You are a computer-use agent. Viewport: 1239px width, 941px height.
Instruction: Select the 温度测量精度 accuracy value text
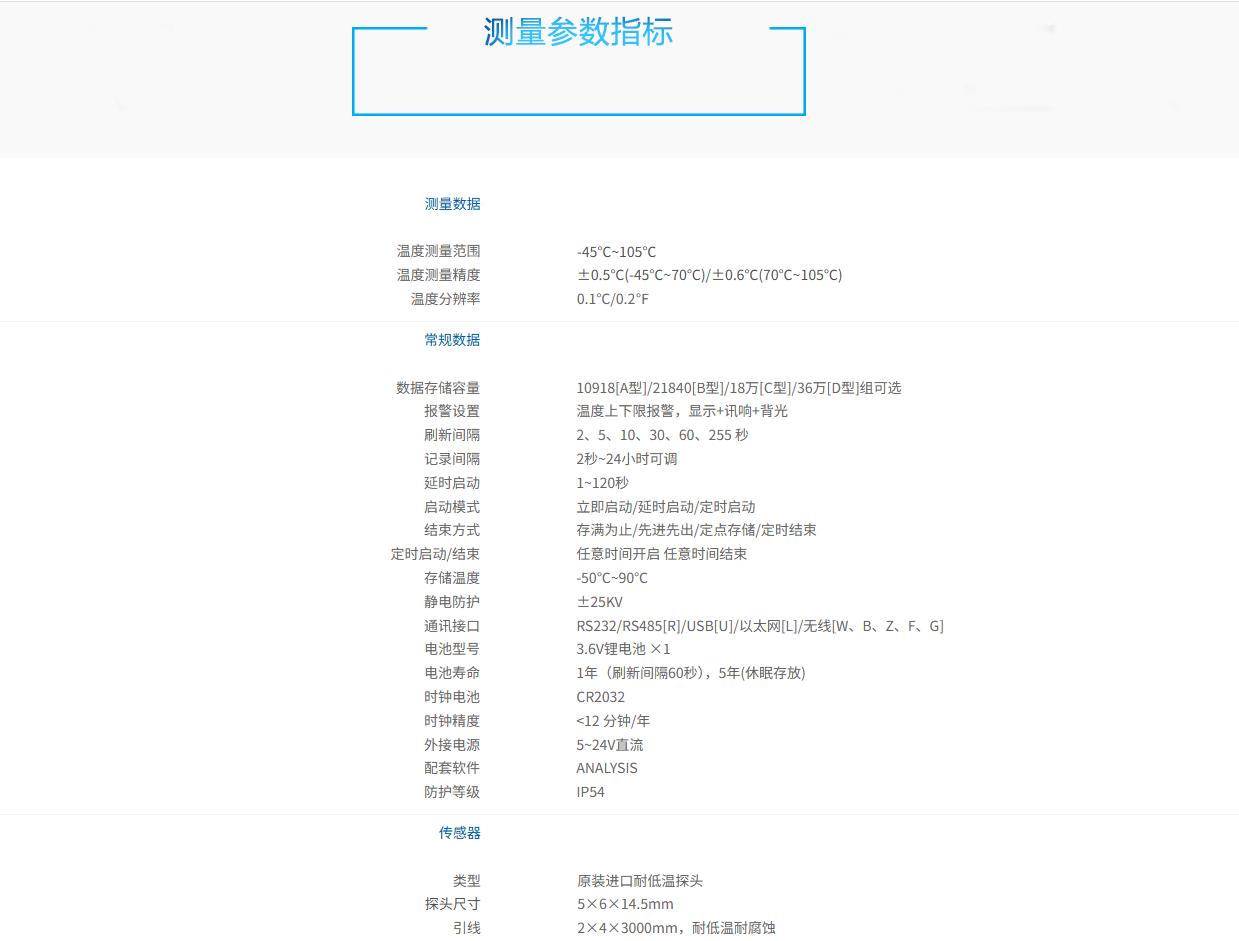pos(709,275)
